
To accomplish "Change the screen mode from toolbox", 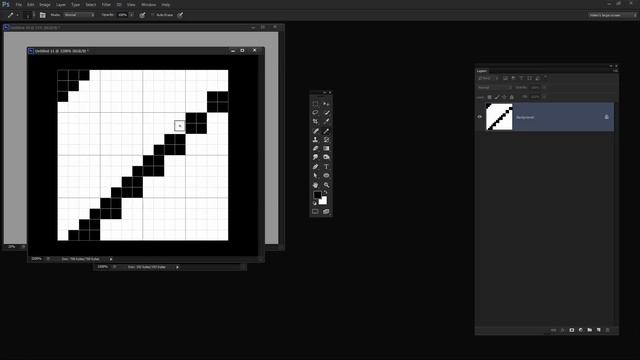I will [x=326, y=211].
